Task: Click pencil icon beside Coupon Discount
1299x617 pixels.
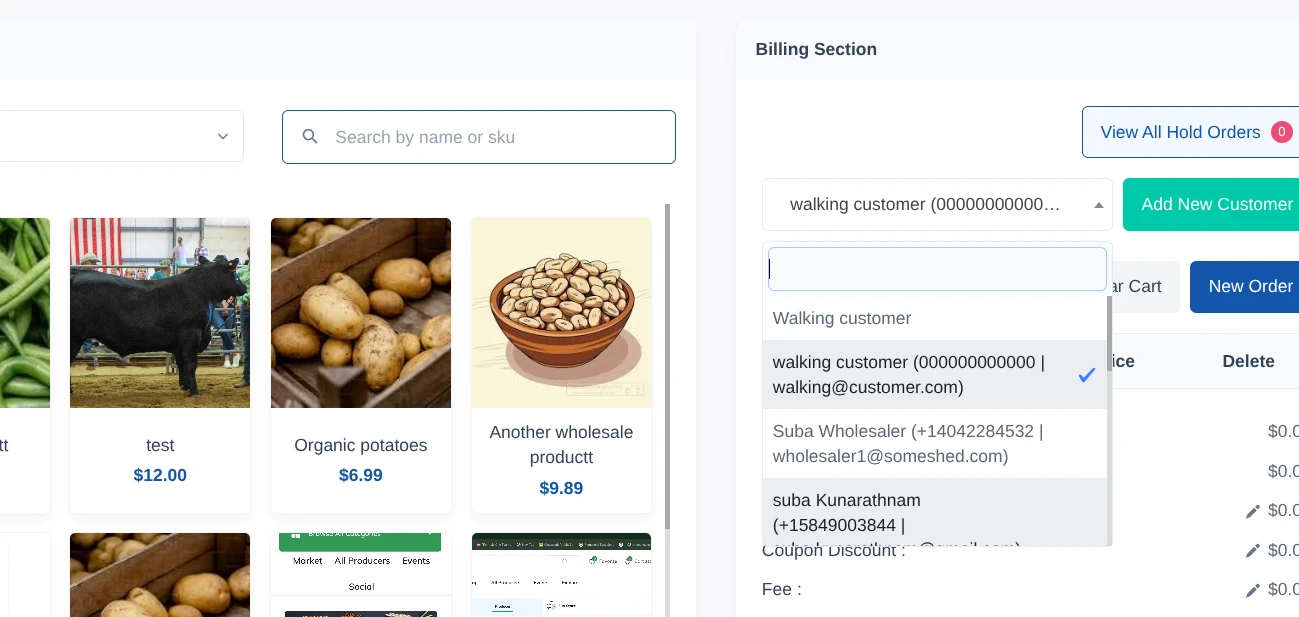Action: point(1252,550)
